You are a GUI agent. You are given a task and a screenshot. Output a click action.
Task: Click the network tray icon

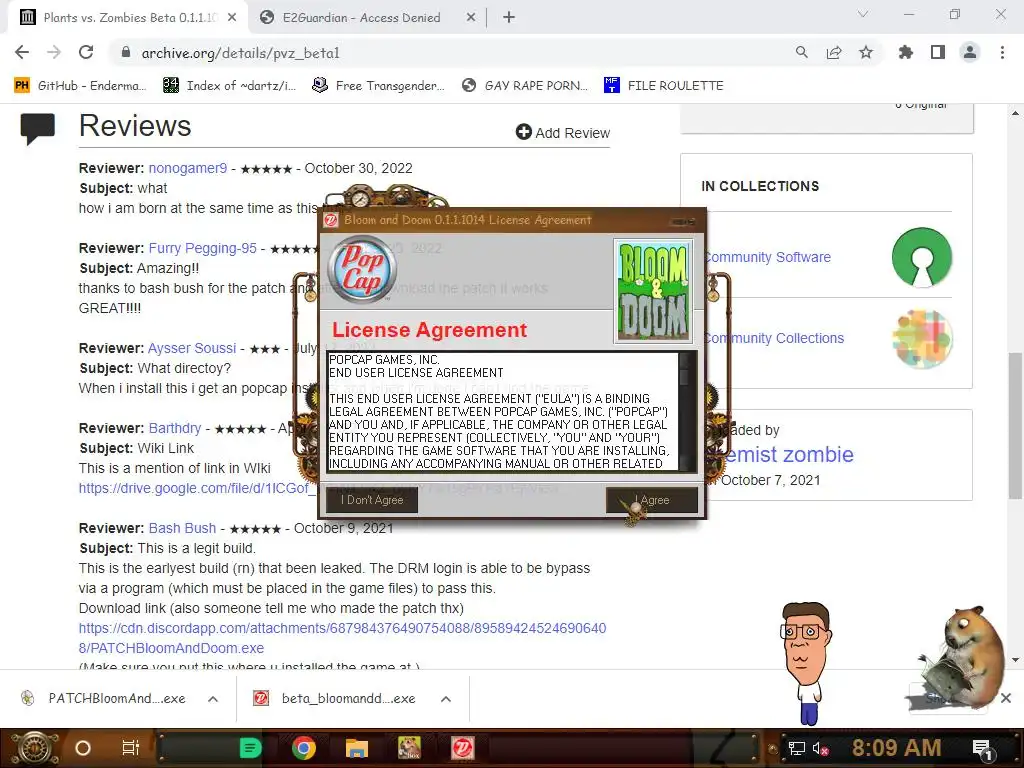pos(797,748)
